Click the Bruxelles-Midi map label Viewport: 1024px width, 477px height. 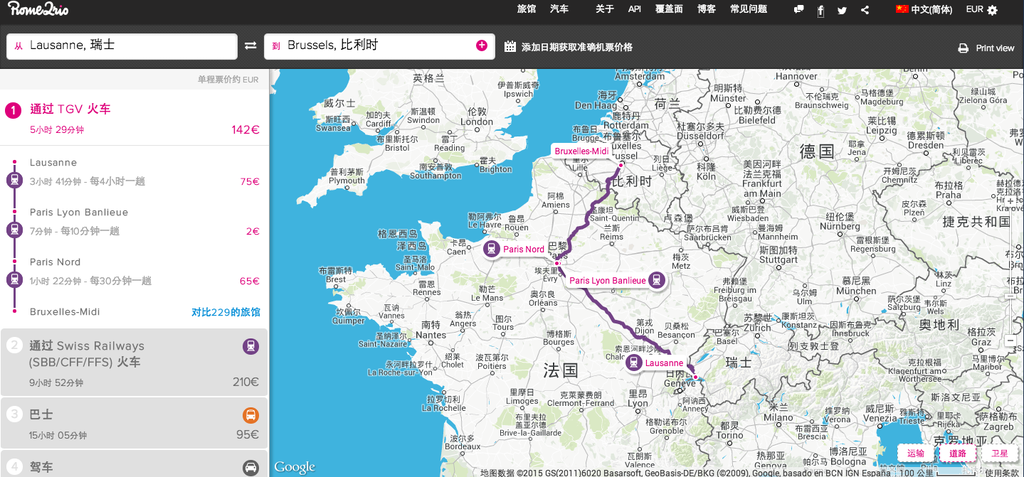581,151
